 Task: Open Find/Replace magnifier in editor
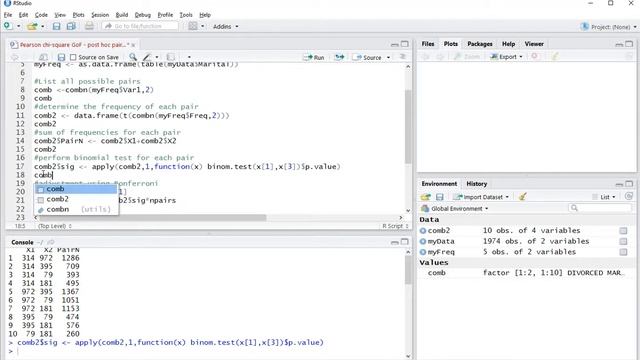coord(133,57)
